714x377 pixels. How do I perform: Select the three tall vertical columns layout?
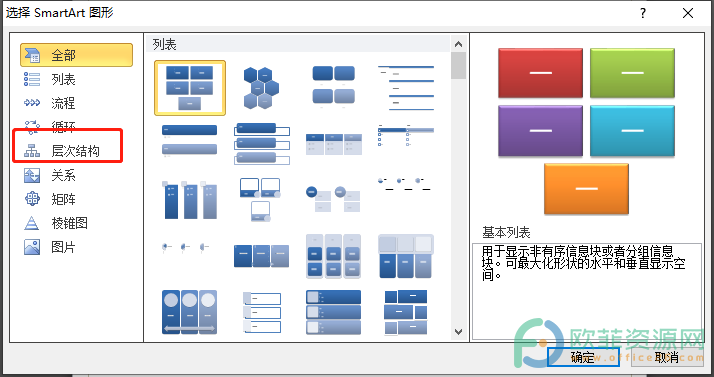tap(189, 199)
